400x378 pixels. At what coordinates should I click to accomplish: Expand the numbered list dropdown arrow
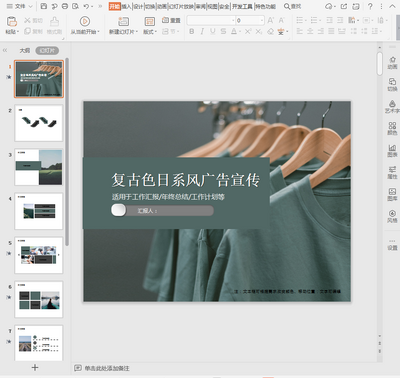(x=320, y=20)
